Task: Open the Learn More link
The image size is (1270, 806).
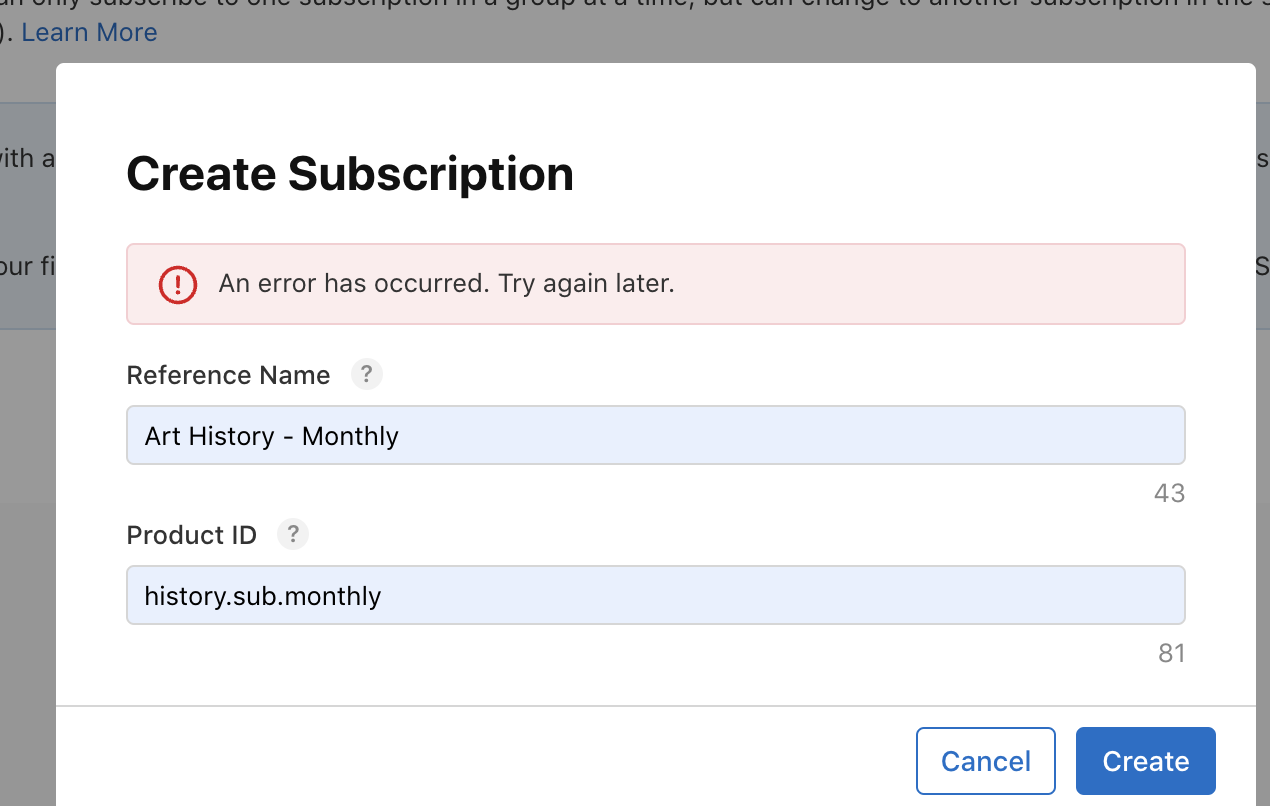Action: [x=89, y=32]
